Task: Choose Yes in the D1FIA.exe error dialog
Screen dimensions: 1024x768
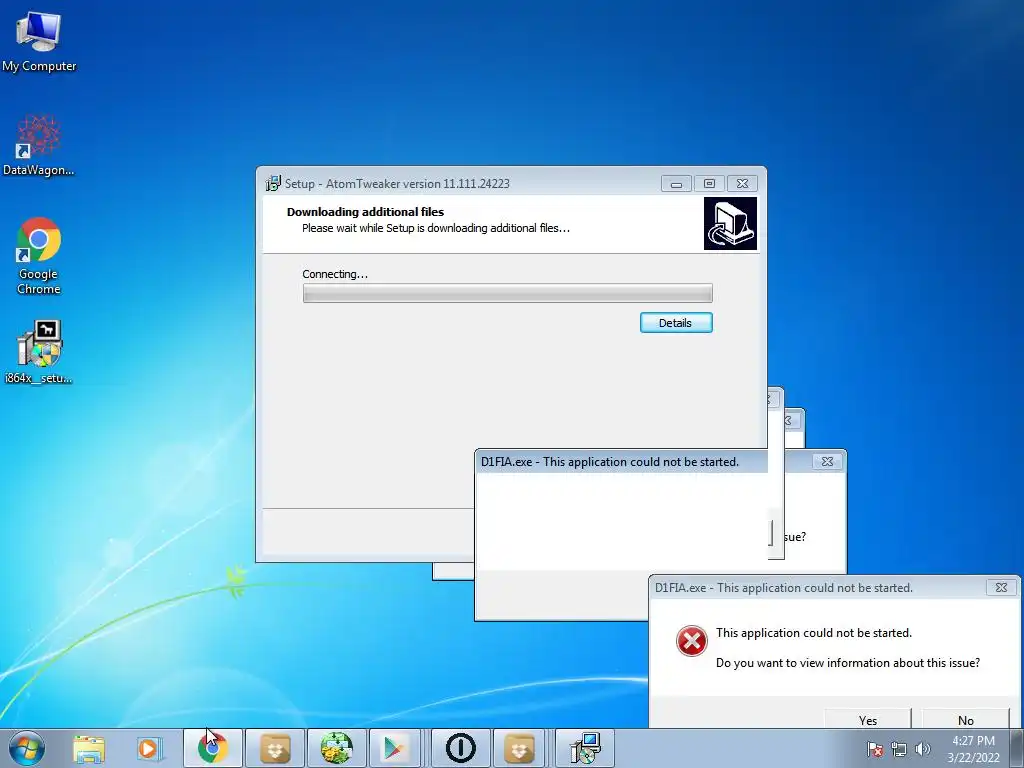Action: 868,720
